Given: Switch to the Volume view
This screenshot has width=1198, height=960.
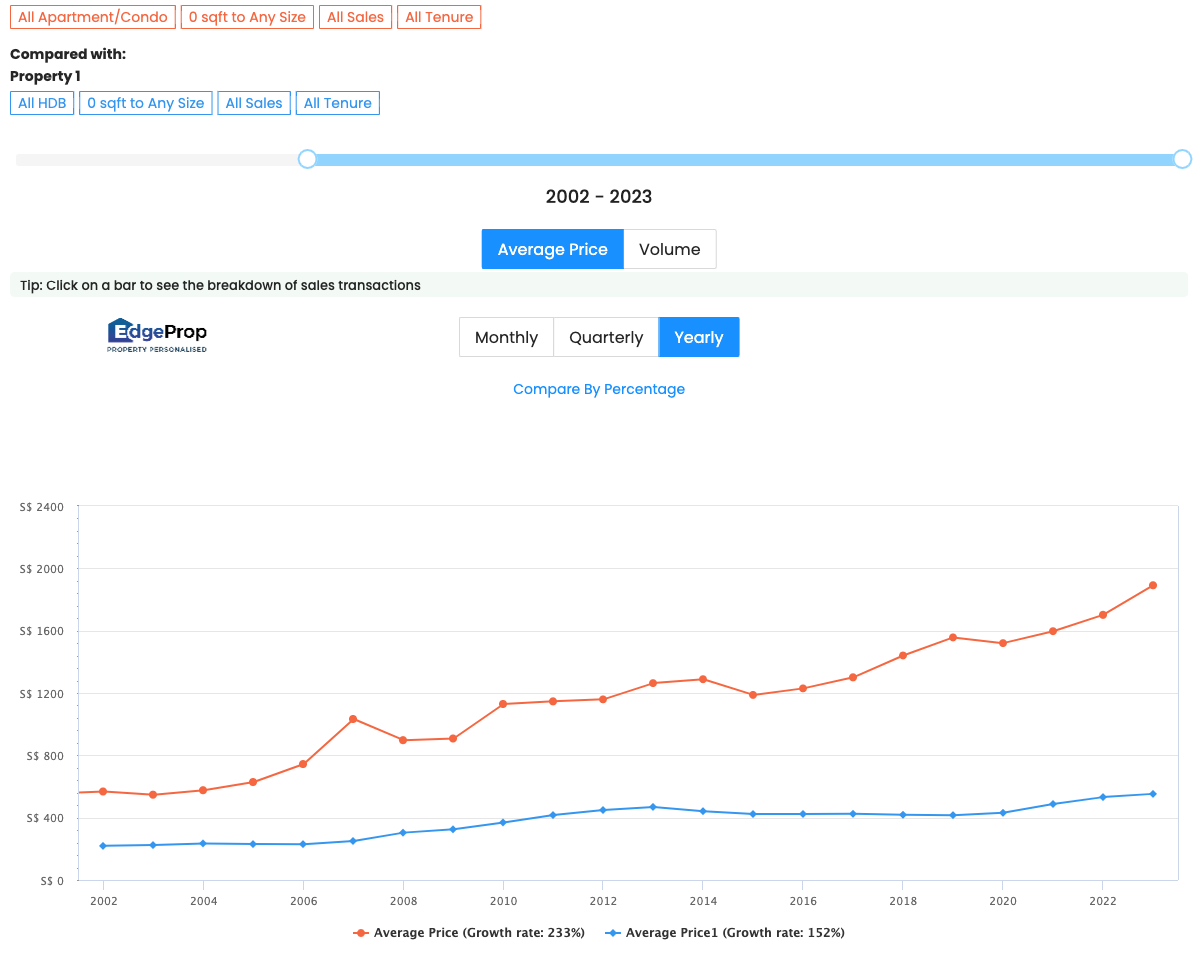Looking at the screenshot, I should click(669, 249).
